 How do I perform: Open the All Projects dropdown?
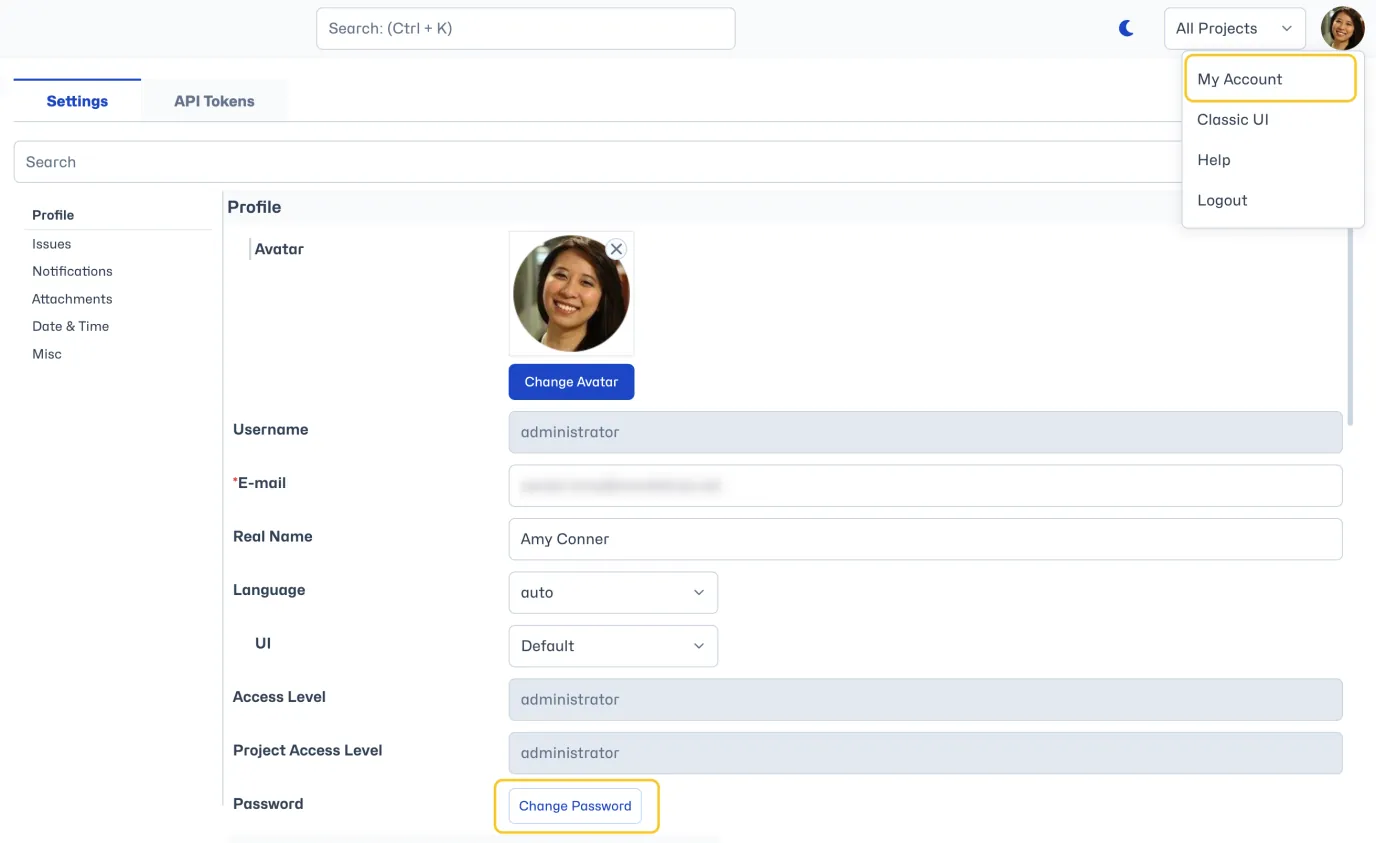tap(1235, 28)
